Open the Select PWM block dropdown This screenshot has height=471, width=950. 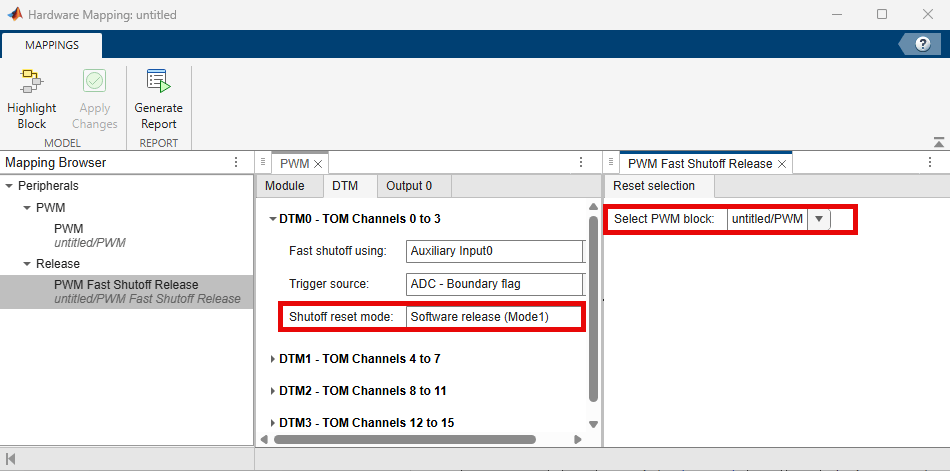pos(819,219)
